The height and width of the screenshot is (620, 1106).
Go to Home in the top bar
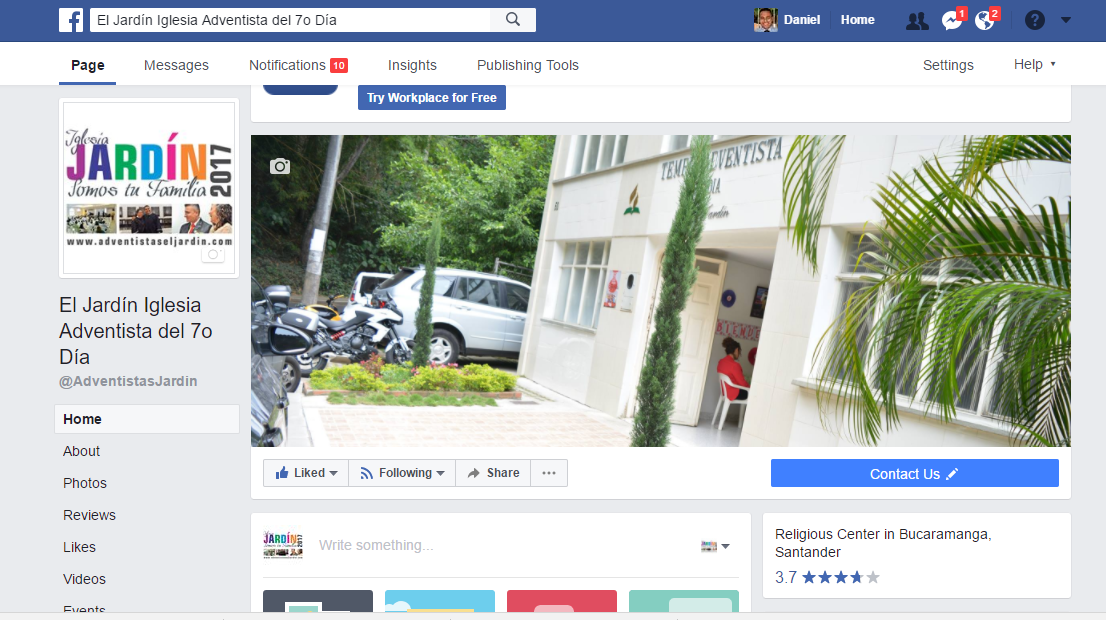click(x=857, y=20)
